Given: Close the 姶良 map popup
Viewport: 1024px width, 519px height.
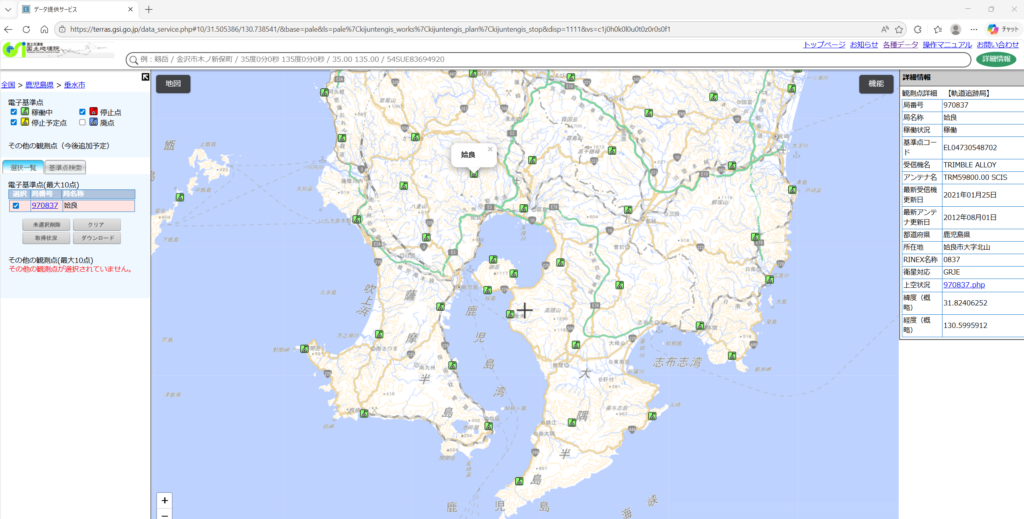Looking at the screenshot, I should (x=490, y=149).
